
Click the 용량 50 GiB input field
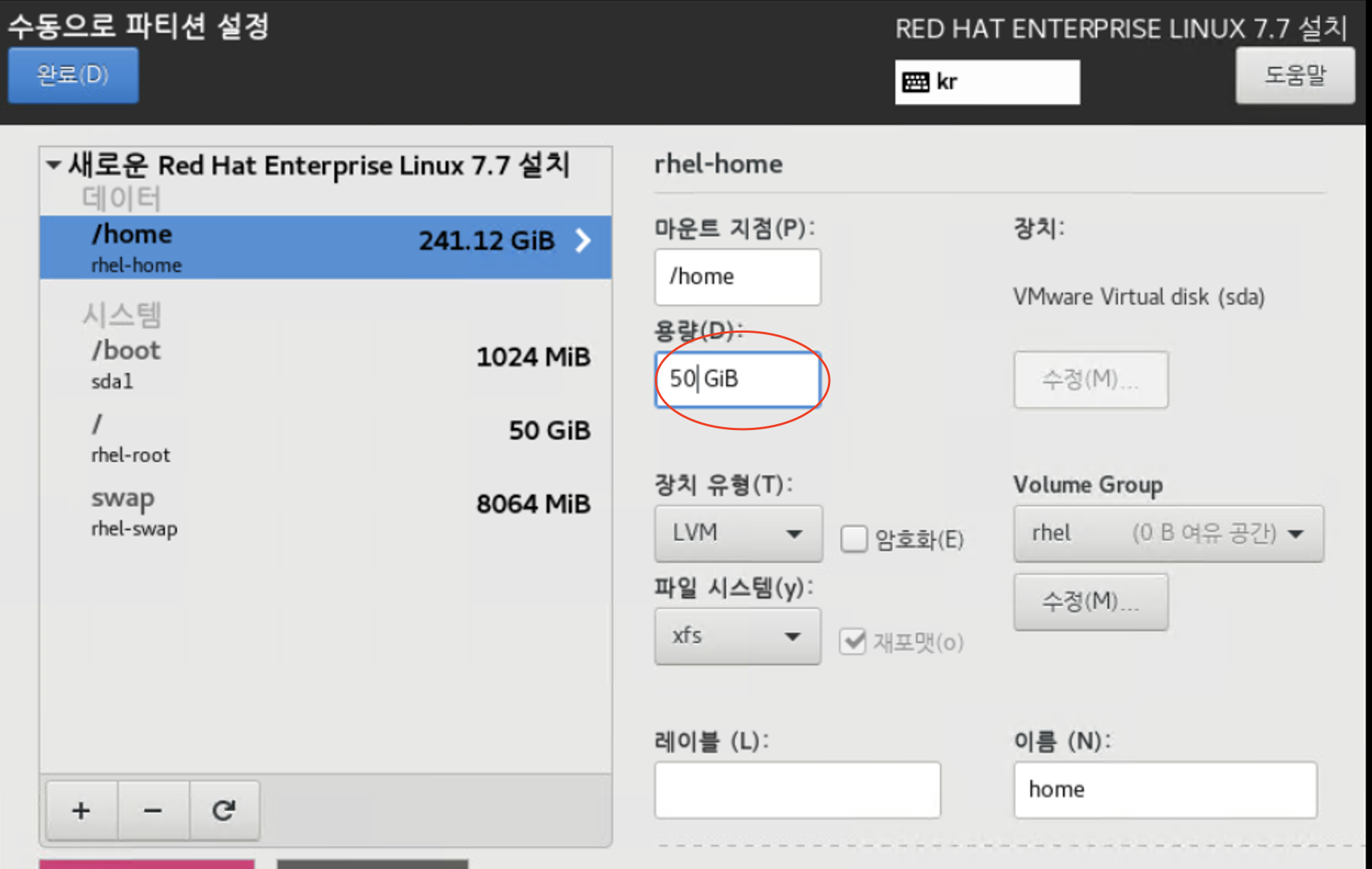[x=737, y=380]
